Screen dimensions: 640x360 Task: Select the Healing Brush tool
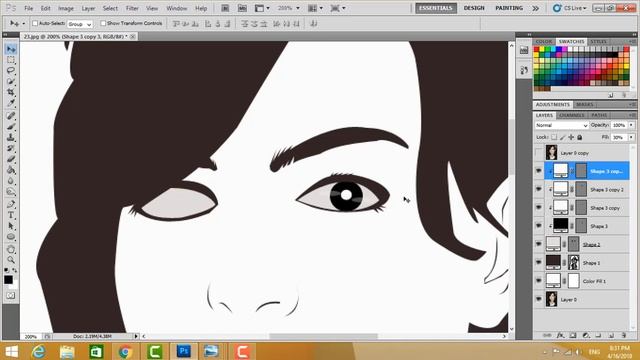(11, 116)
